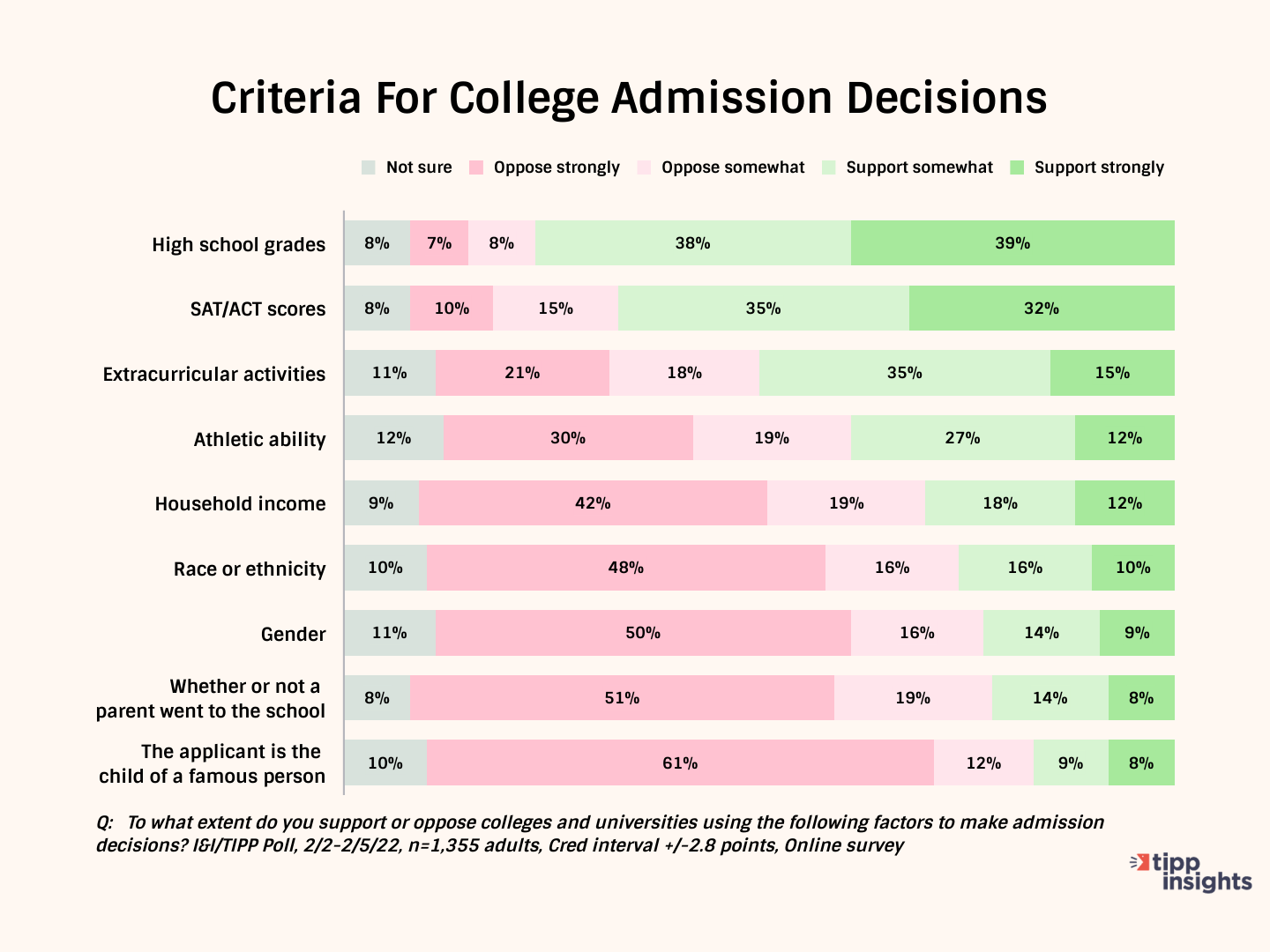
Task: Click the 51% segment for parent went to school
Action: (x=622, y=698)
